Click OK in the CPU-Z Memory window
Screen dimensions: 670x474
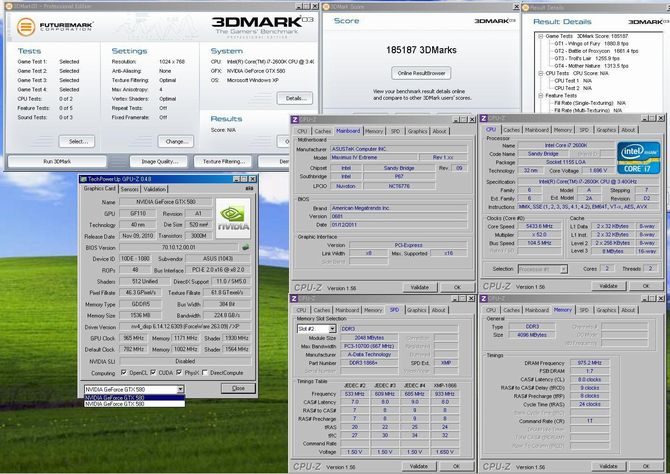pyautogui.click(x=646, y=466)
